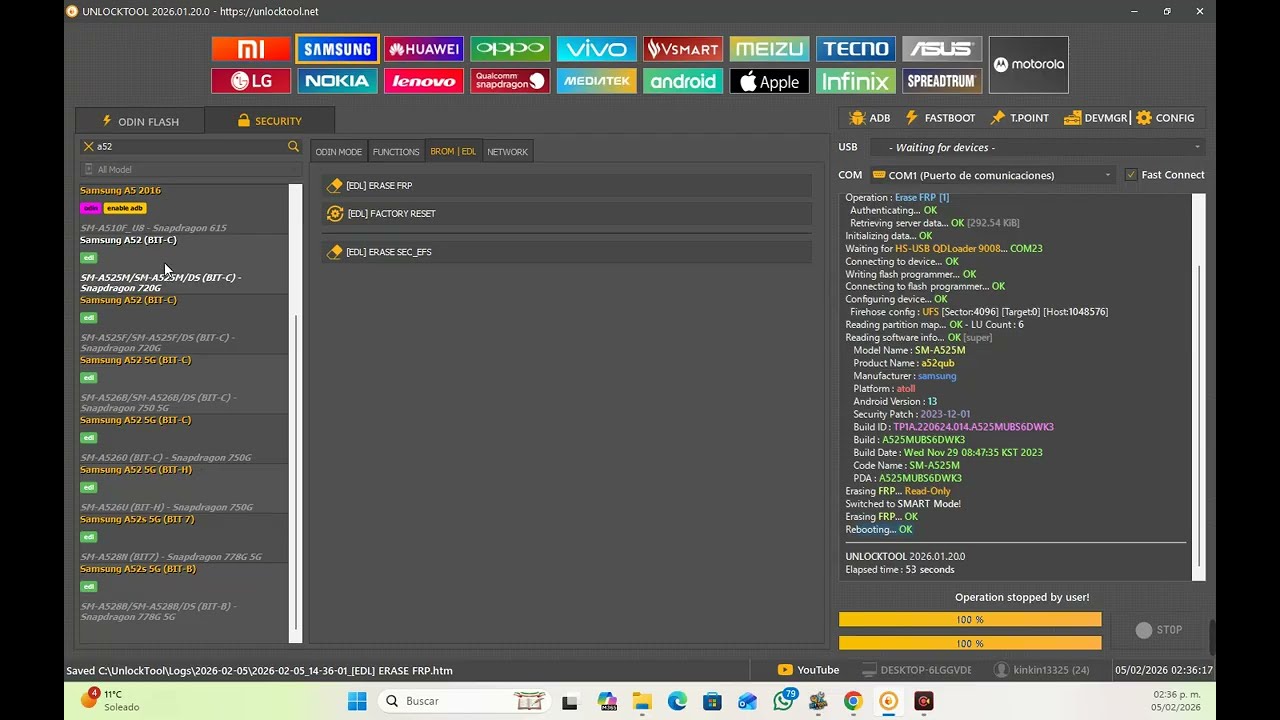Pick the Vivo brand logo
Screen dimensions: 1280x720
[597, 49]
